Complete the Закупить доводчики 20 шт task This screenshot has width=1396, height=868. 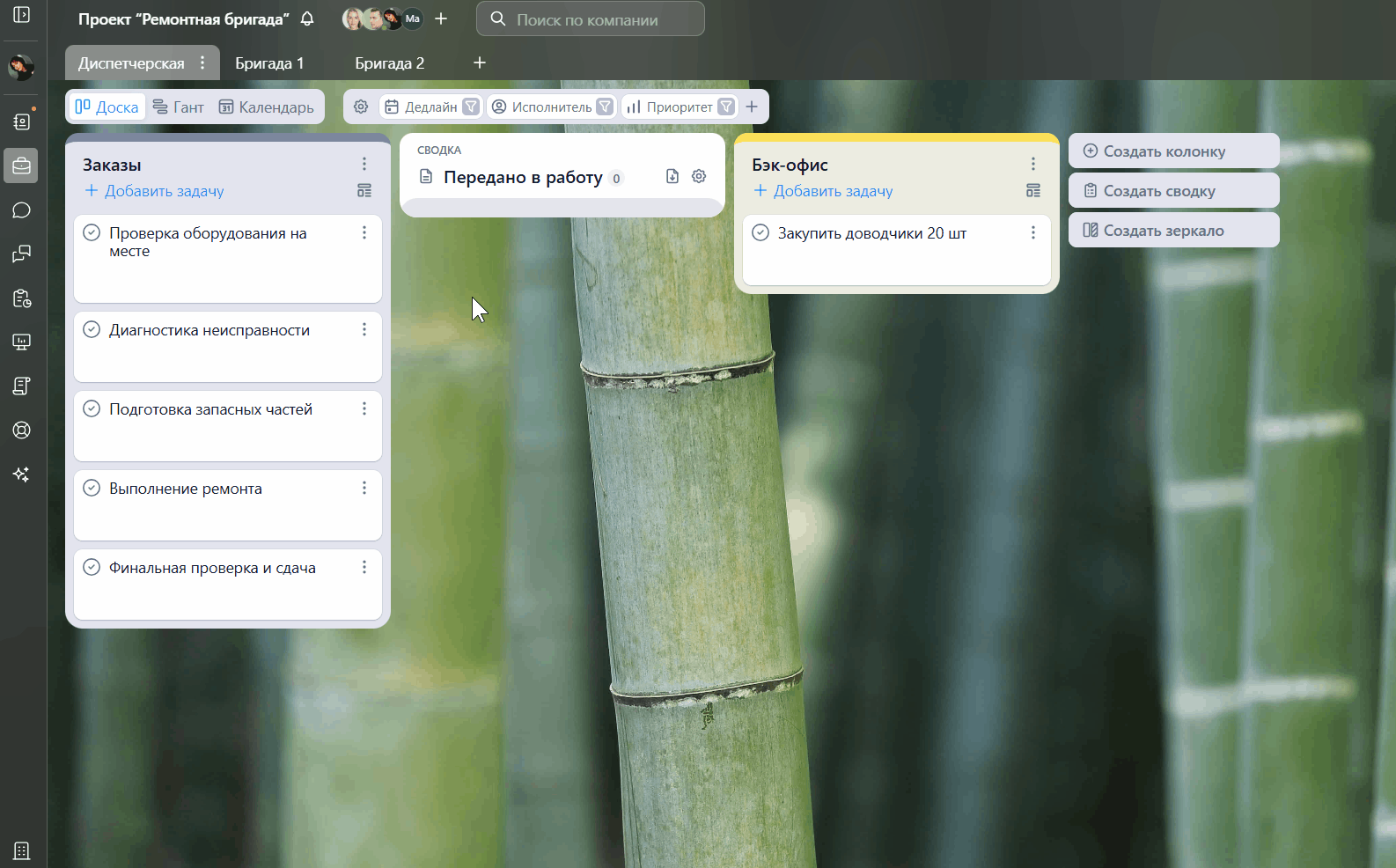pos(760,233)
